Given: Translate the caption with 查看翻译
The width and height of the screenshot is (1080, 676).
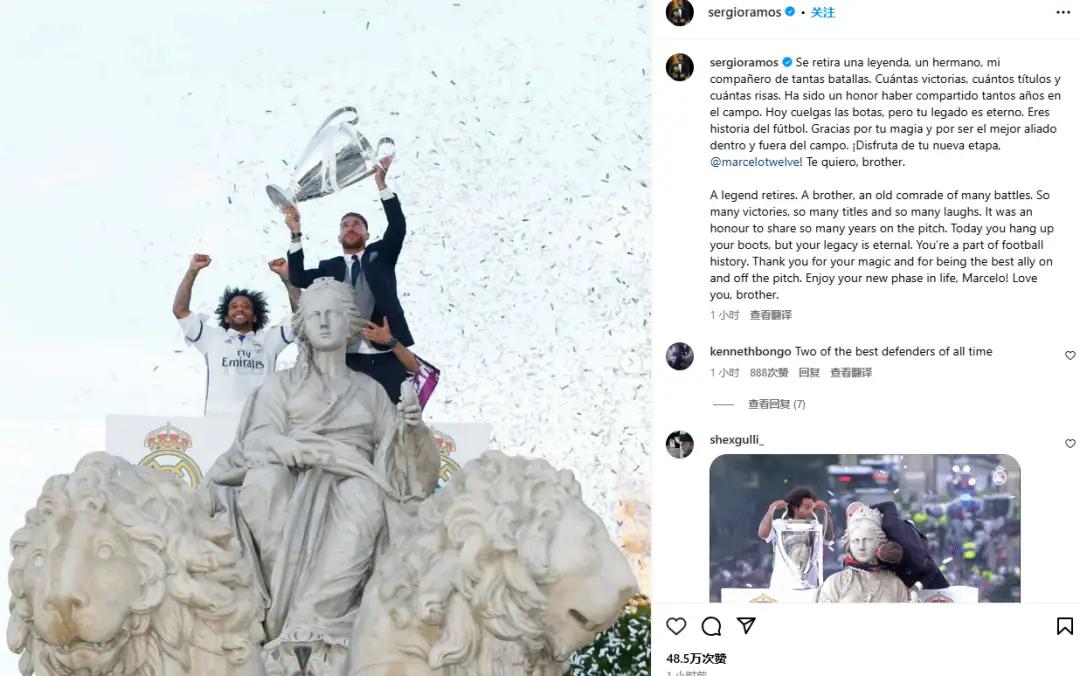Looking at the screenshot, I should tap(771, 315).
